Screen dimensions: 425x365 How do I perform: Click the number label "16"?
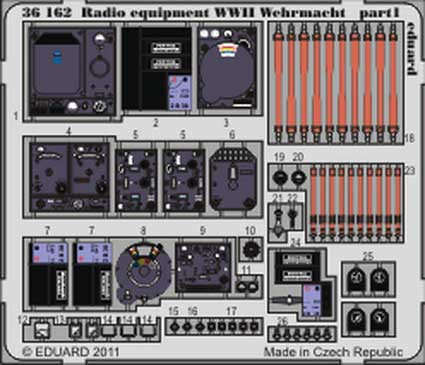click(192, 311)
